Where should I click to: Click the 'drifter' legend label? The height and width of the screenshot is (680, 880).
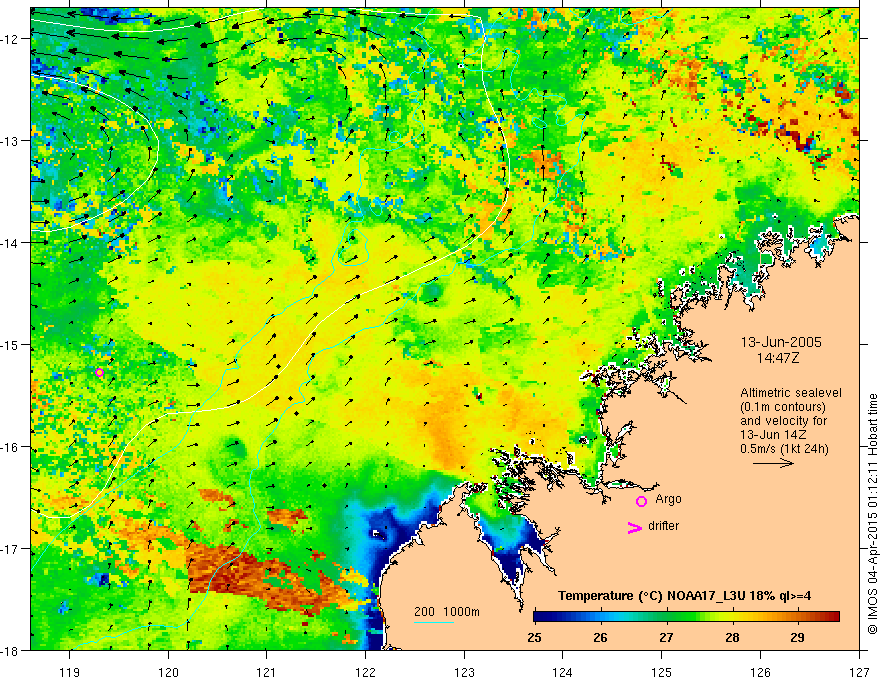[663, 526]
